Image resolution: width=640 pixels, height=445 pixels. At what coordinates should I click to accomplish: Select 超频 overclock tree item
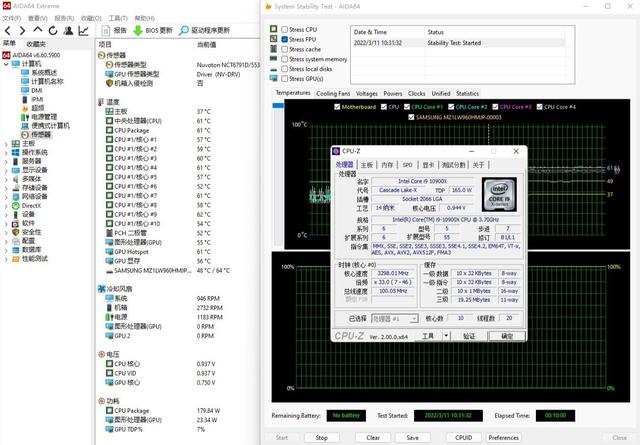33,108
